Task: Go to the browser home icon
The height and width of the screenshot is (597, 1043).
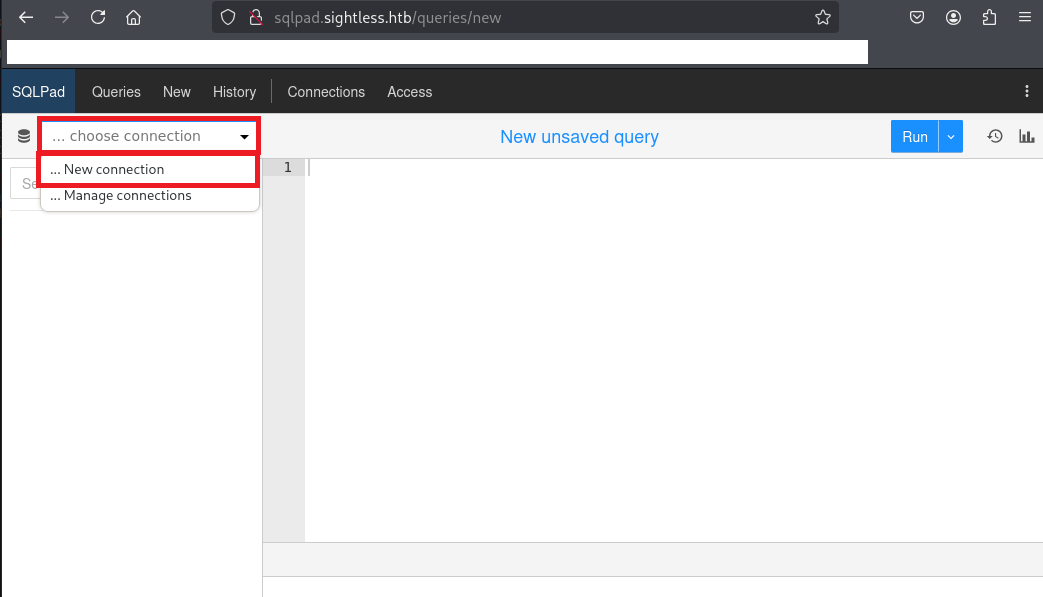Action: coord(133,17)
